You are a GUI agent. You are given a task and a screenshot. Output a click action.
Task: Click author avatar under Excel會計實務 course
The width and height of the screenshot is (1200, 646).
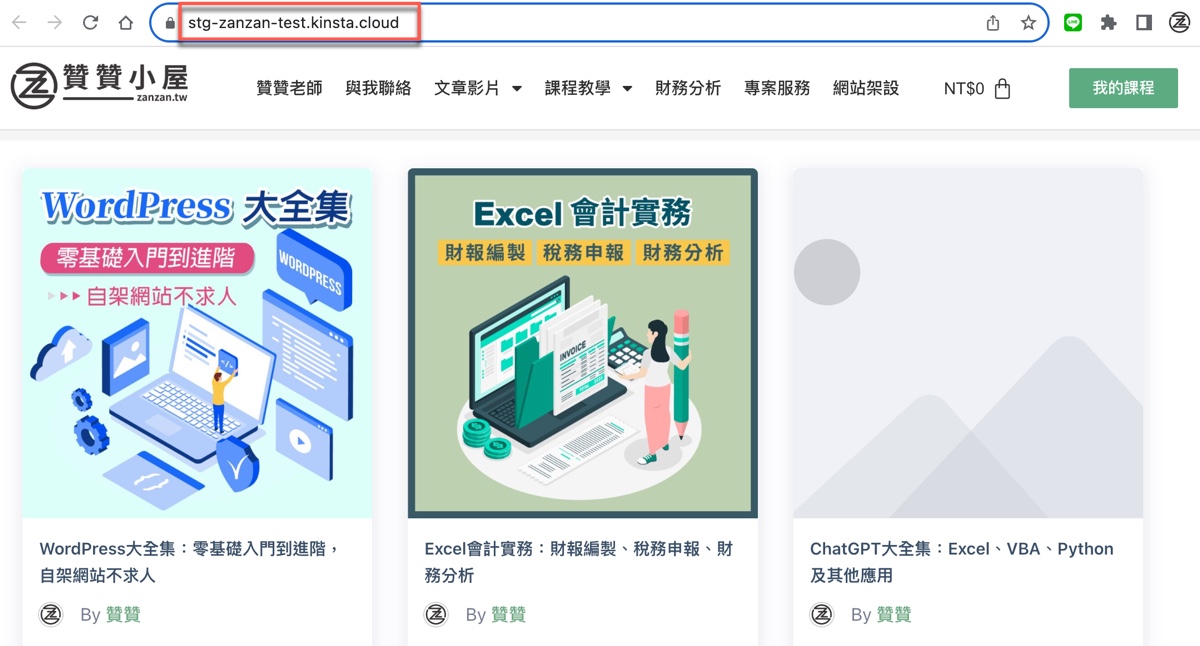pyautogui.click(x=436, y=614)
